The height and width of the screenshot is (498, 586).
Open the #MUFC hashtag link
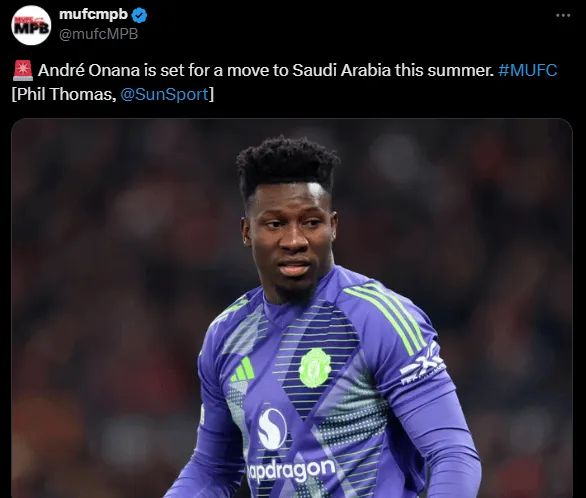(527, 70)
